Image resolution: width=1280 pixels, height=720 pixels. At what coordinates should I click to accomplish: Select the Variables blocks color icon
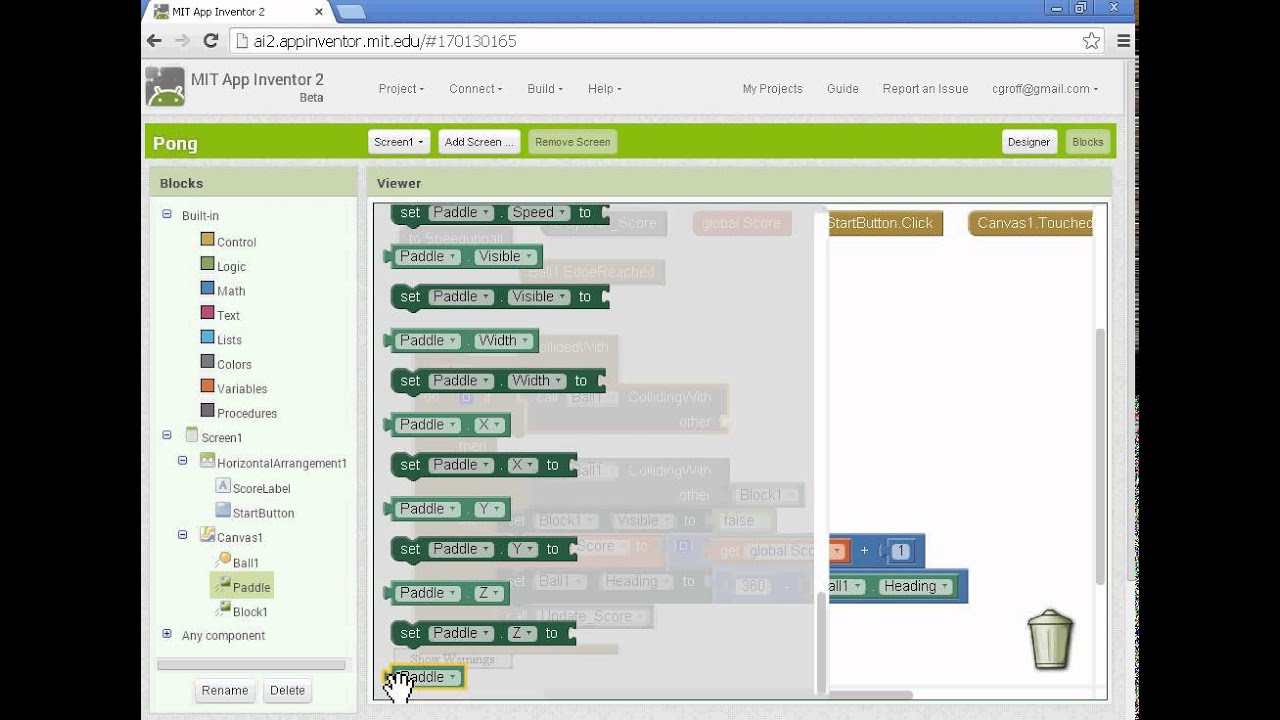208,386
